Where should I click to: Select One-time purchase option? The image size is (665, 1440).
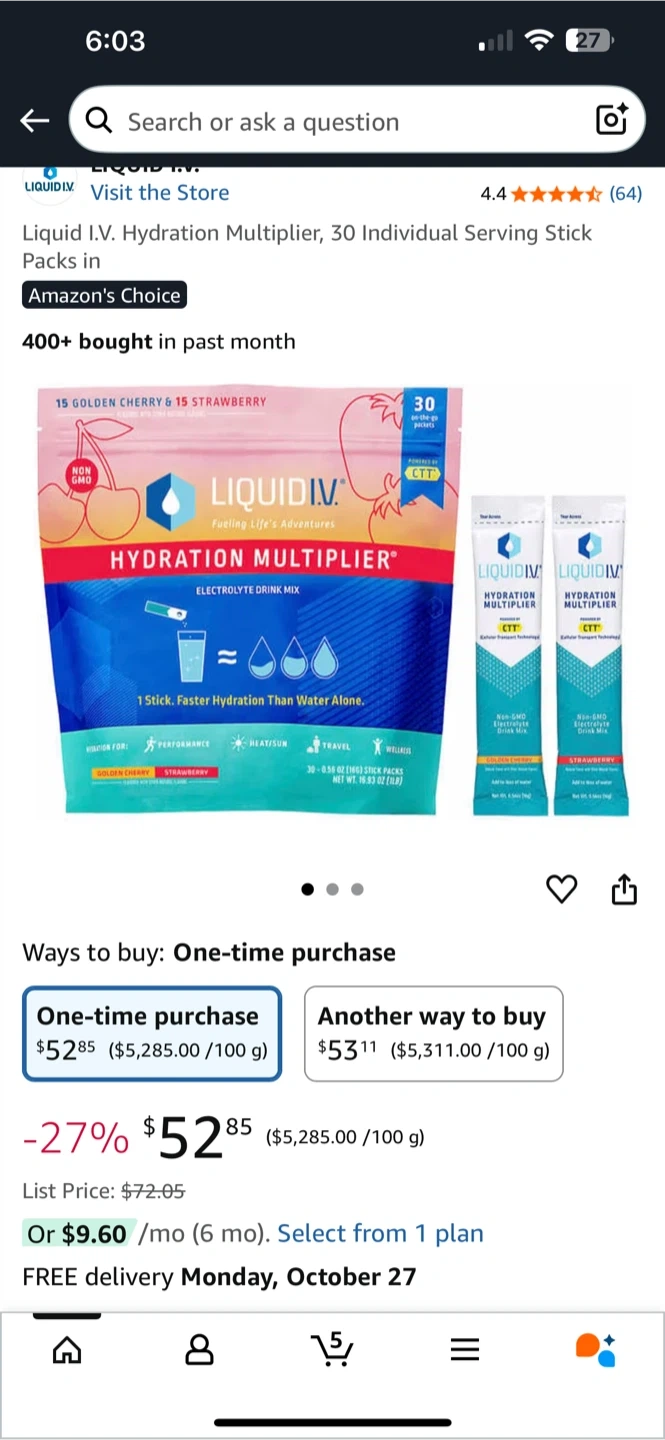[152, 1034]
